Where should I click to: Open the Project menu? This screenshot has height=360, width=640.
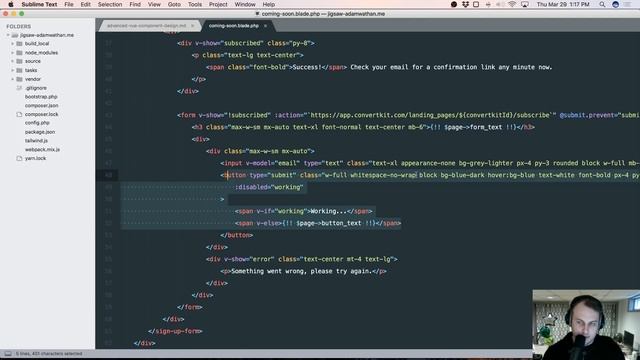[x=218, y=4]
